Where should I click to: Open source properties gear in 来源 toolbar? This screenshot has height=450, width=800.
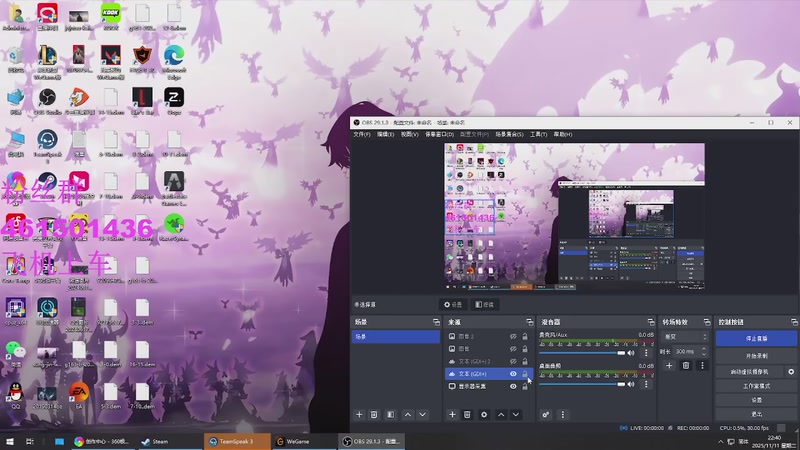point(484,415)
